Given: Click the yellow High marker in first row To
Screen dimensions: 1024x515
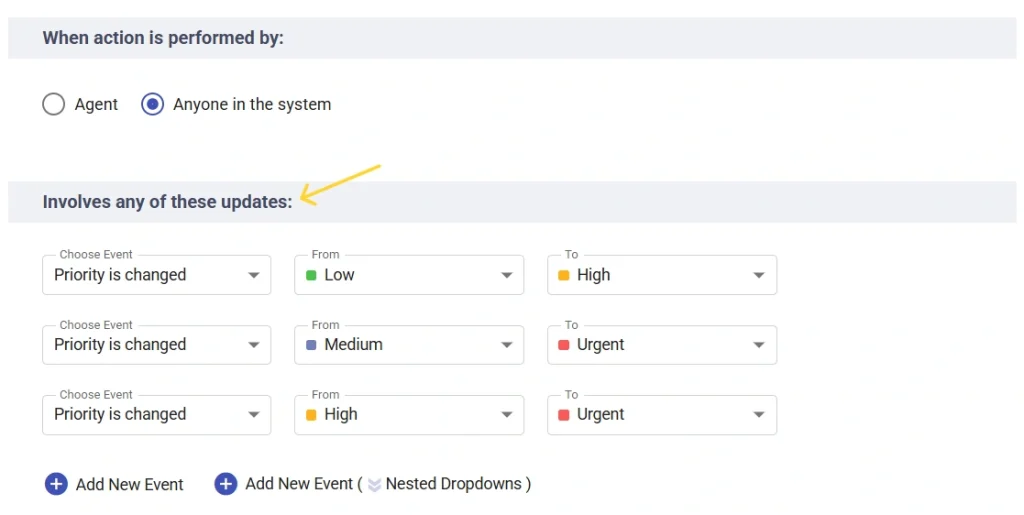Looking at the screenshot, I should click(564, 275).
